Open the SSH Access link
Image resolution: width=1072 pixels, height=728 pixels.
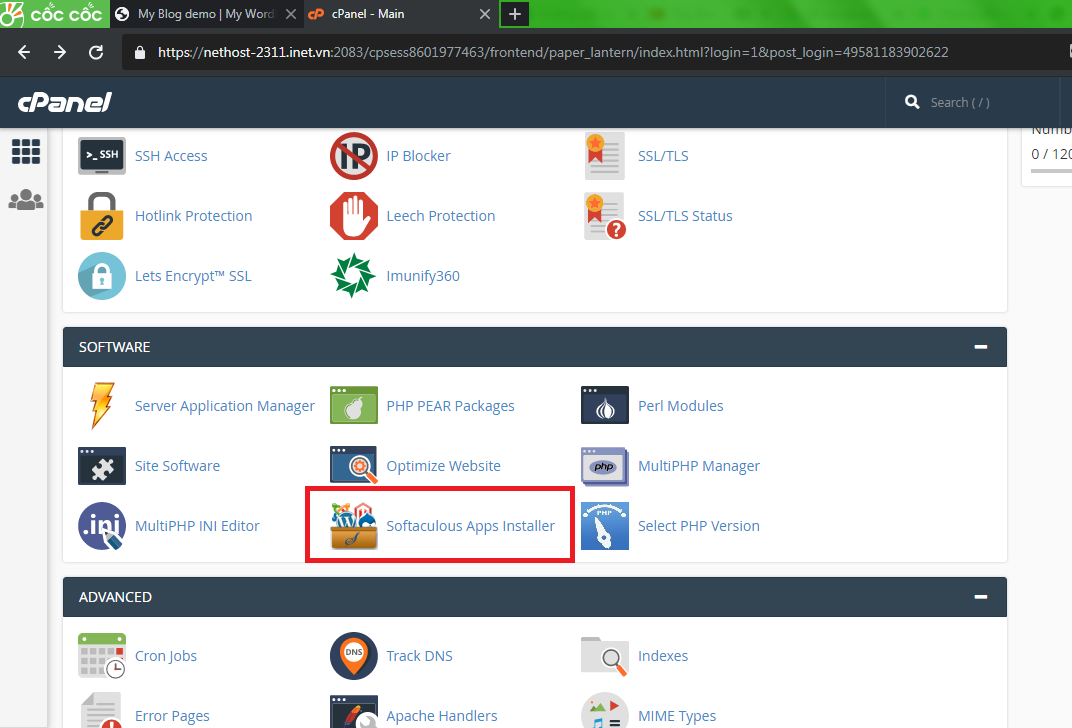pyautogui.click(x=171, y=156)
